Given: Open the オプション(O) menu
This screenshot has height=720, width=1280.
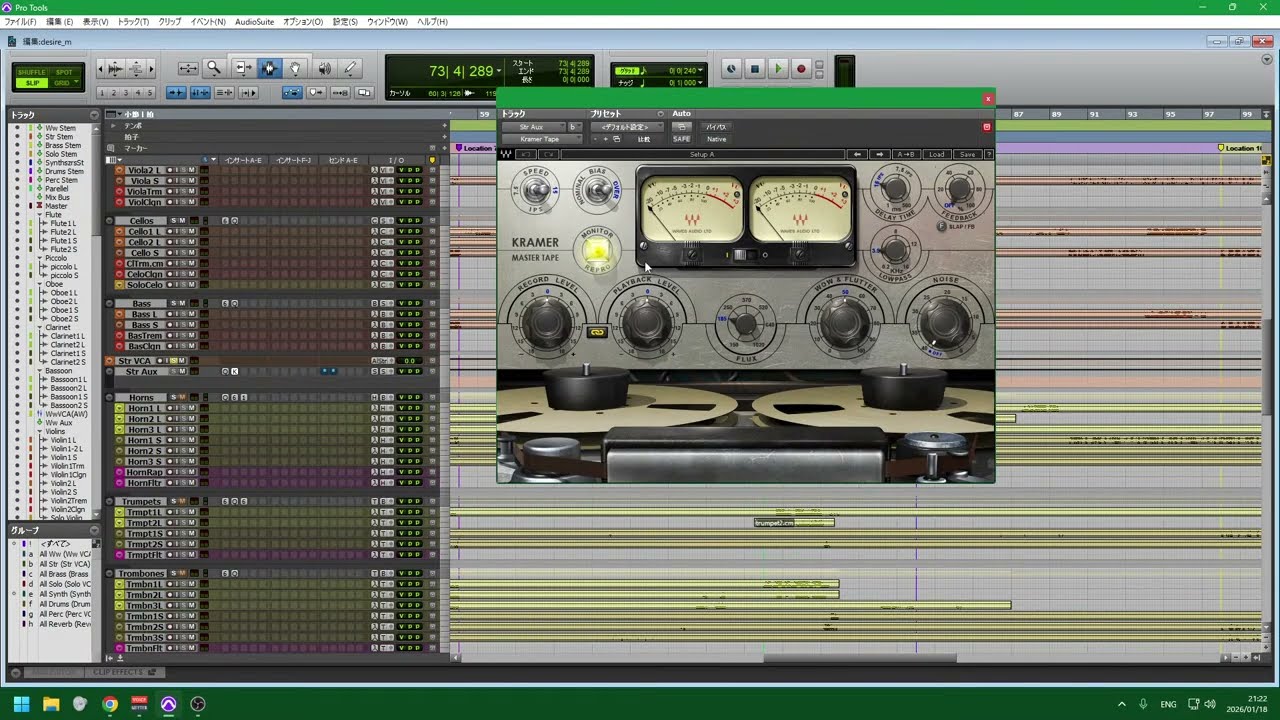Looking at the screenshot, I should click(303, 21).
